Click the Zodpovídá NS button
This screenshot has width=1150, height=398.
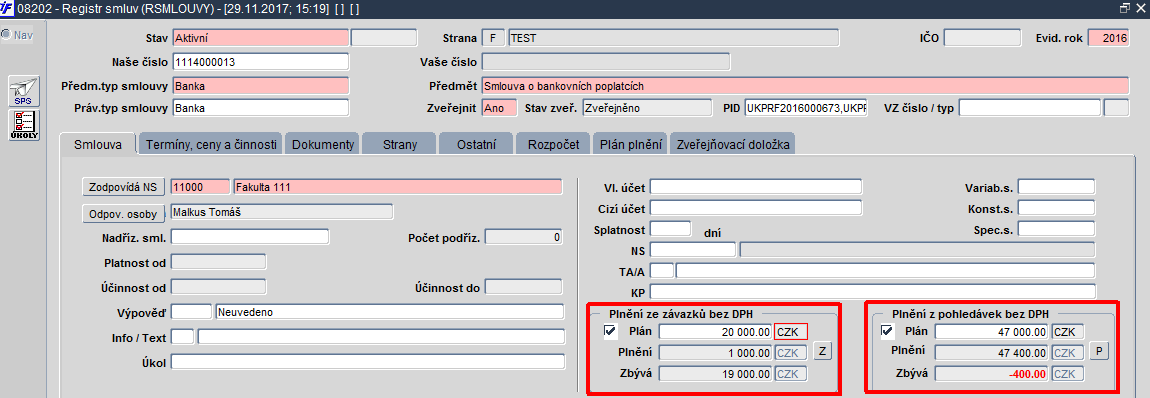(123, 187)
